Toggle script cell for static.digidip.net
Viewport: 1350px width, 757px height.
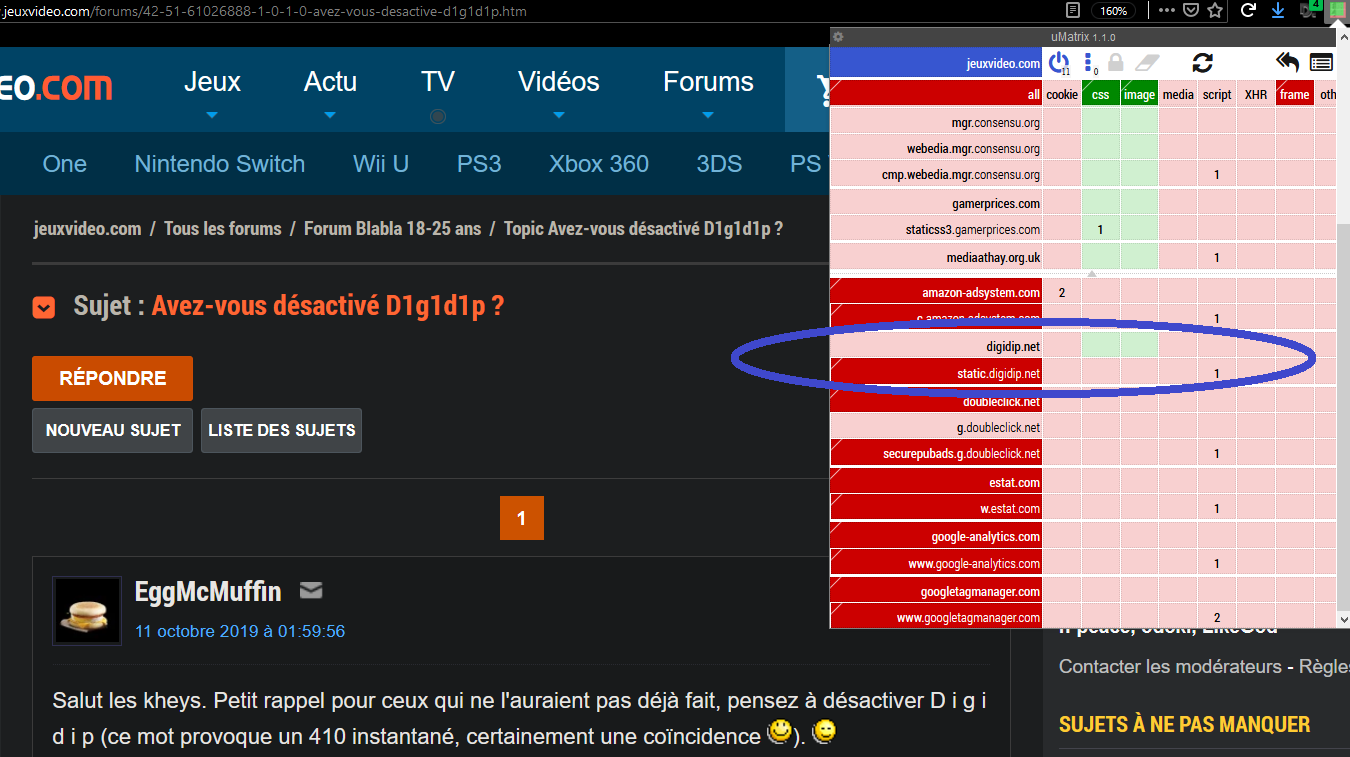pos(1217,373)
